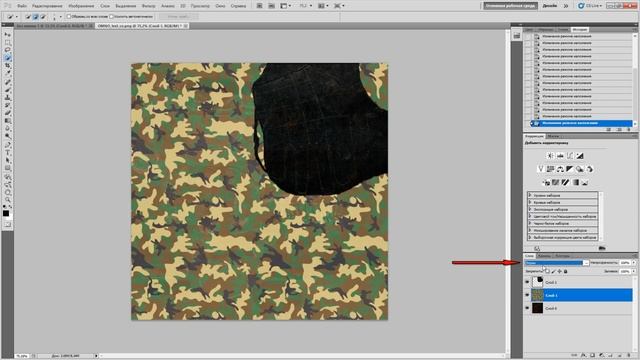Add a Hue/Saturation adjustment
The width and height of the screenshot is (640, 360).
coord(550,169)
